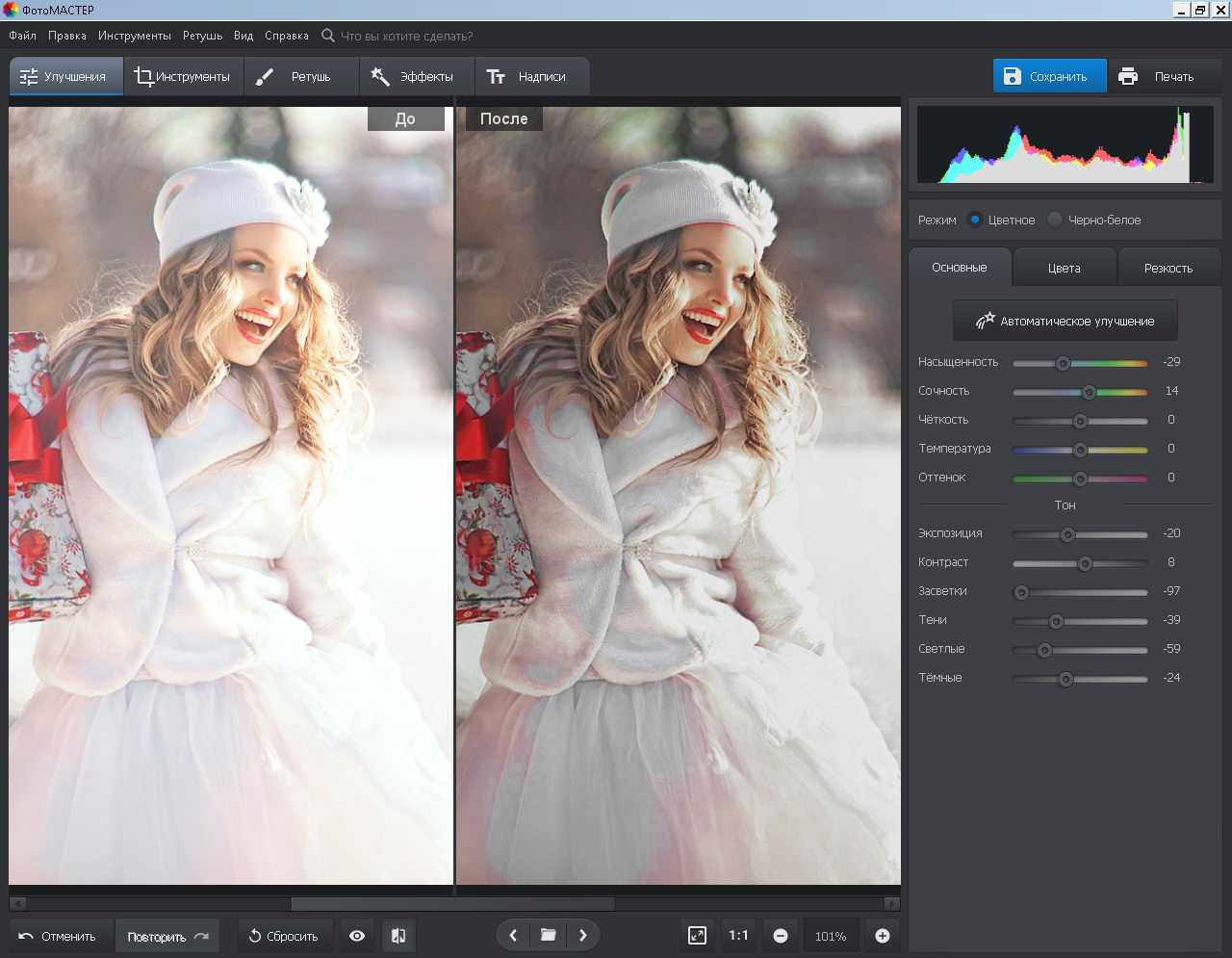Screen dimensions: 1232x958
Task: Set zoom to 1:1 scale
Action: pos(738,935)
